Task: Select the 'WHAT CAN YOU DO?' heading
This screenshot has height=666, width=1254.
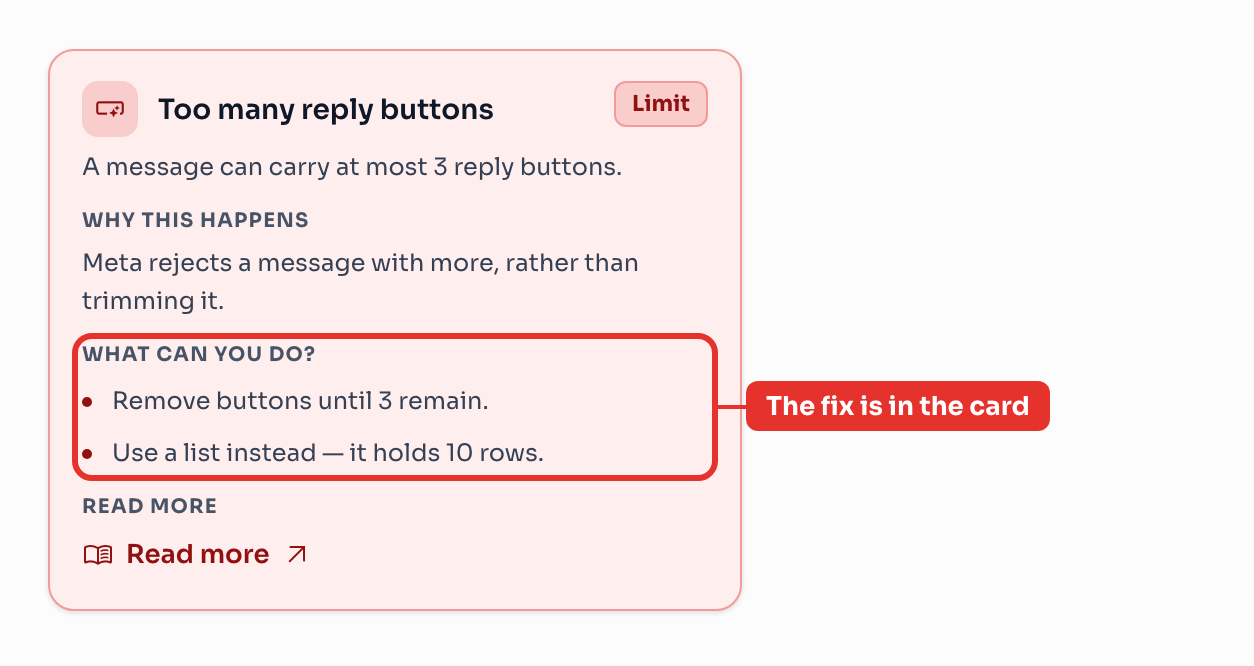Action: [199, 354]
